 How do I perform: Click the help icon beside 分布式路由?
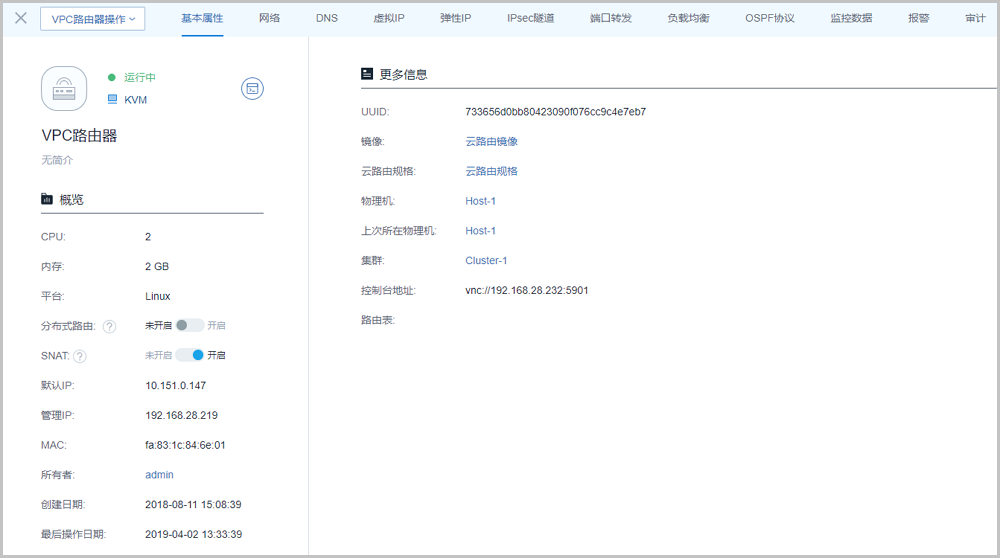point(110,326)
